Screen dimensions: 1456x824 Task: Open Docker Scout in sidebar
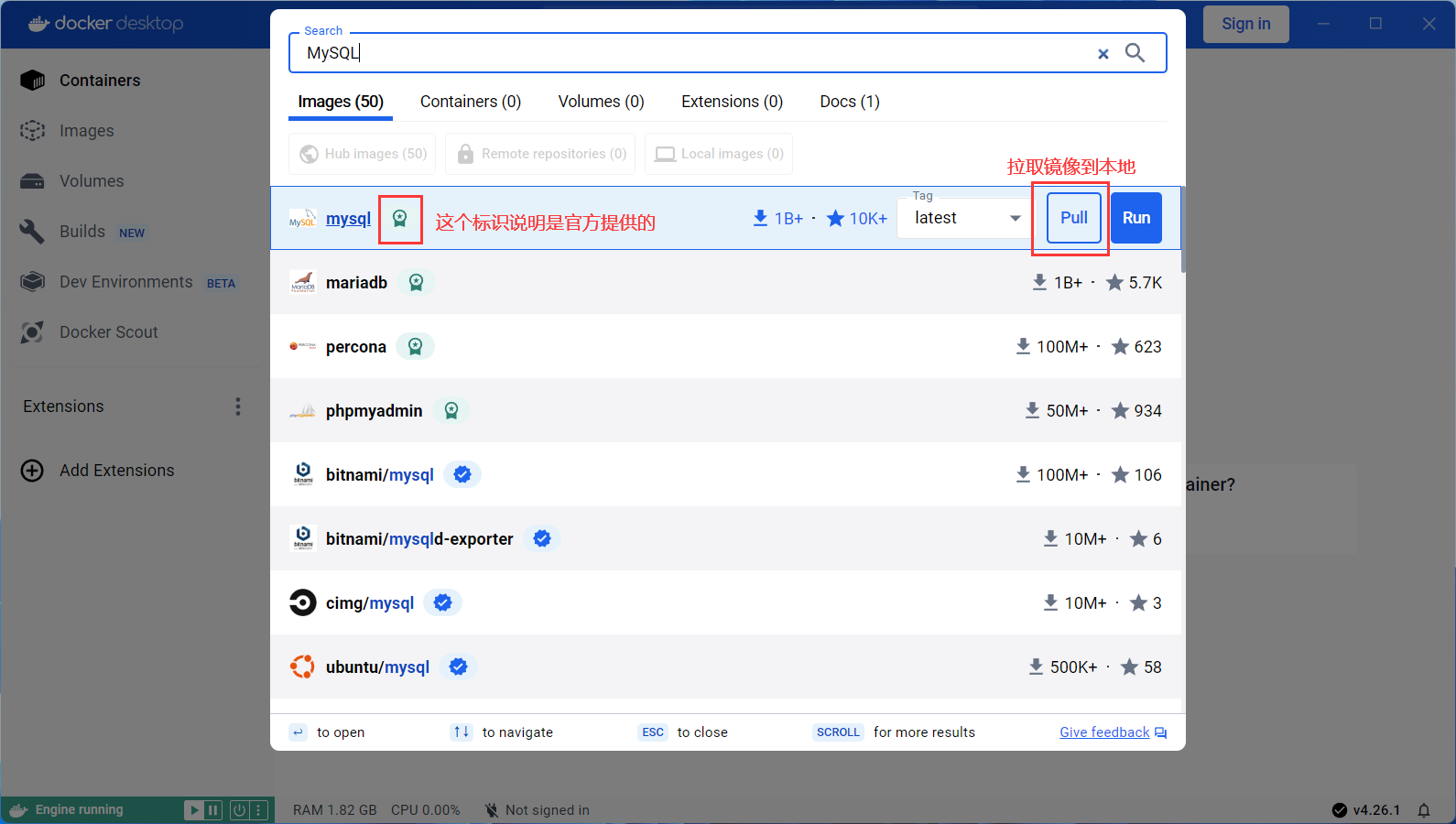[108, 332]
